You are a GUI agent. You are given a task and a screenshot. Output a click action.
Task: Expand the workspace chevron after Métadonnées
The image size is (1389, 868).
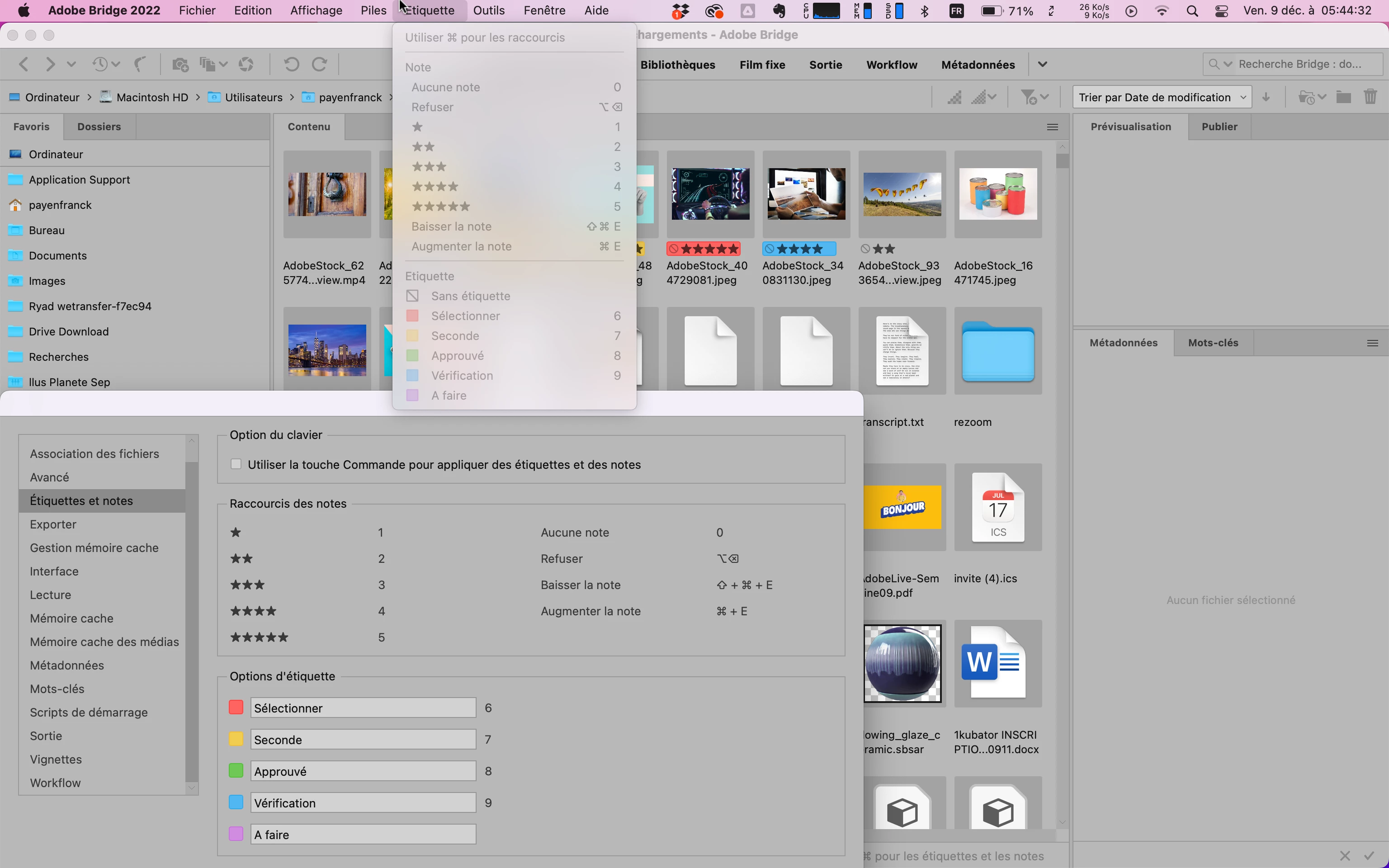coord(1042,64)
